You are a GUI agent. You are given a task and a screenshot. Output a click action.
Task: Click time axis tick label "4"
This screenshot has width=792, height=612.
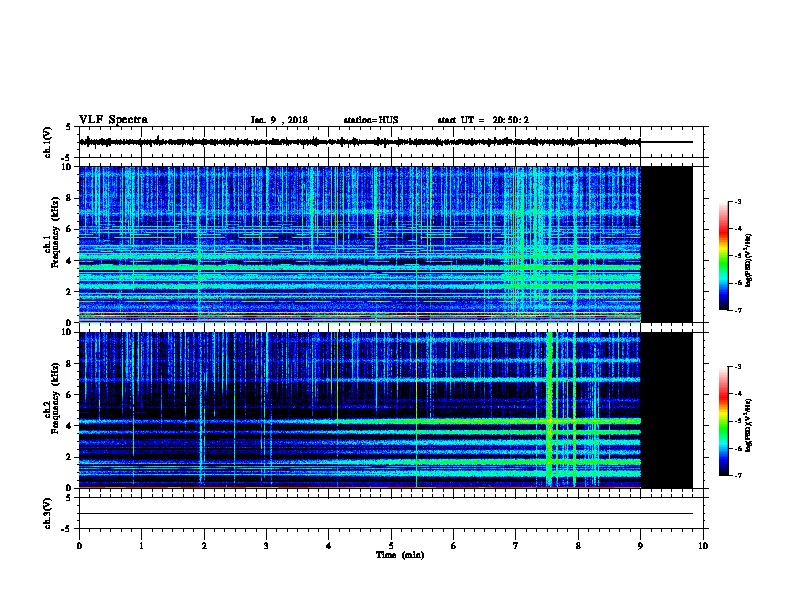(x=329, y=545)
